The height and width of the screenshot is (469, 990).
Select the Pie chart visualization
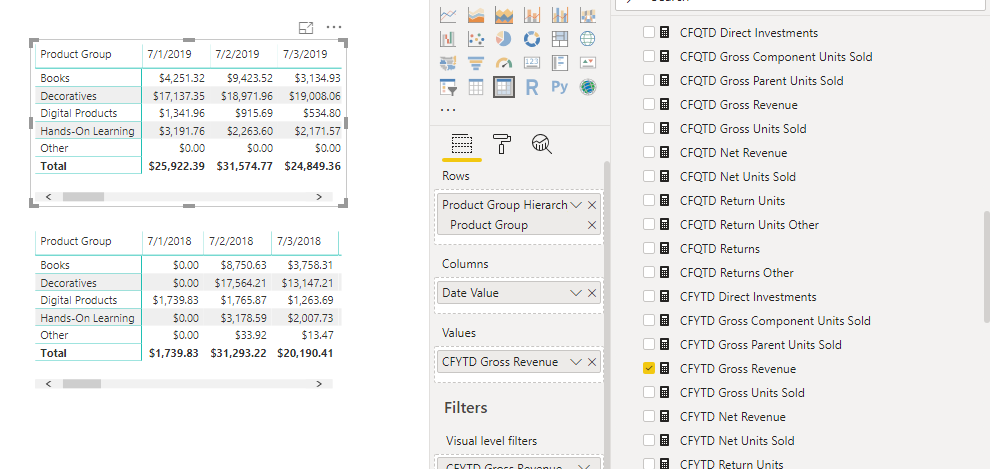(x=504, y=39)
